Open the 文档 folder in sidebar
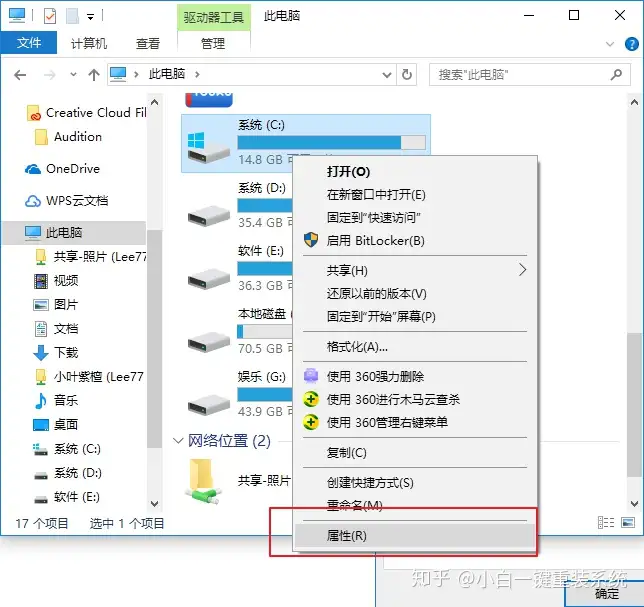Image resolution: width=644 pixels, height=607 pixels. coord(55,329)
